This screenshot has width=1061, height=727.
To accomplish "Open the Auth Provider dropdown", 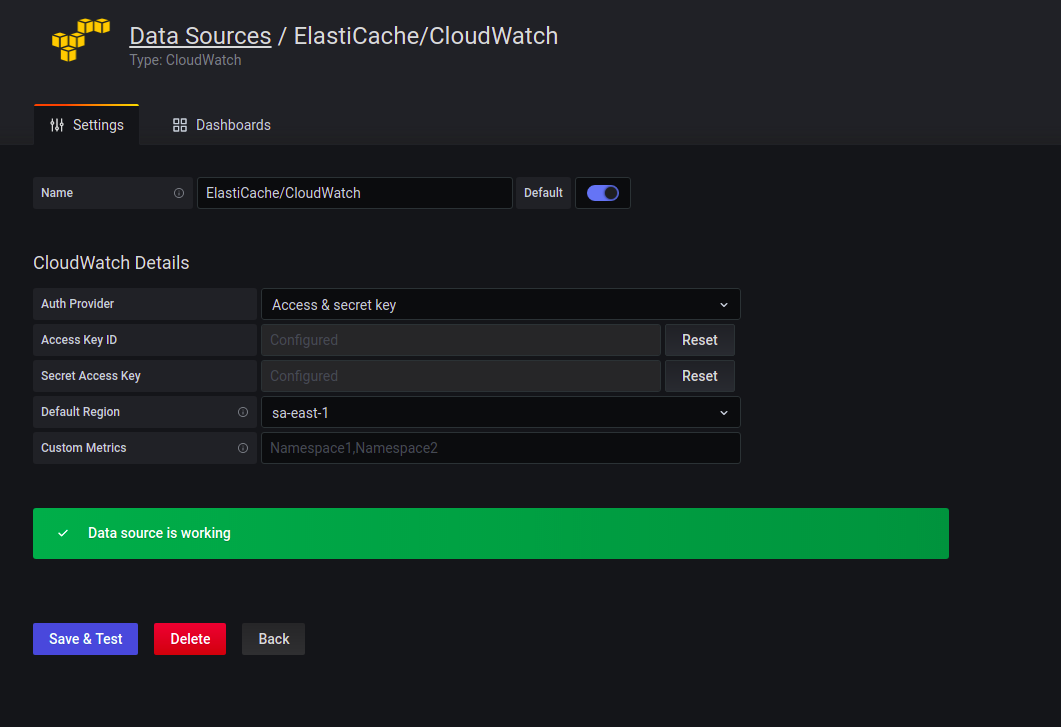I will (501, 305).
